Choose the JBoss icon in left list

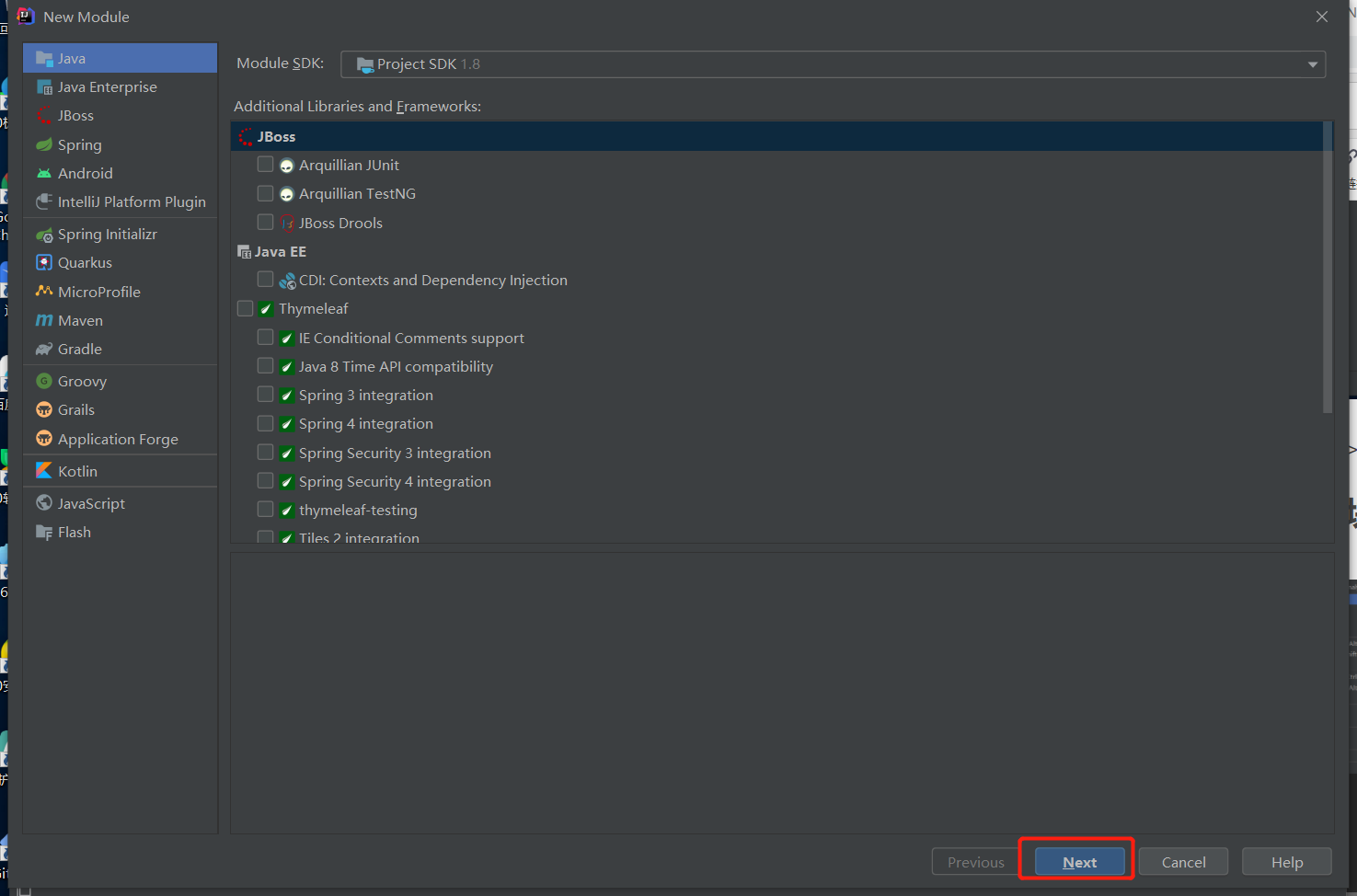click(x=44, y=116)
